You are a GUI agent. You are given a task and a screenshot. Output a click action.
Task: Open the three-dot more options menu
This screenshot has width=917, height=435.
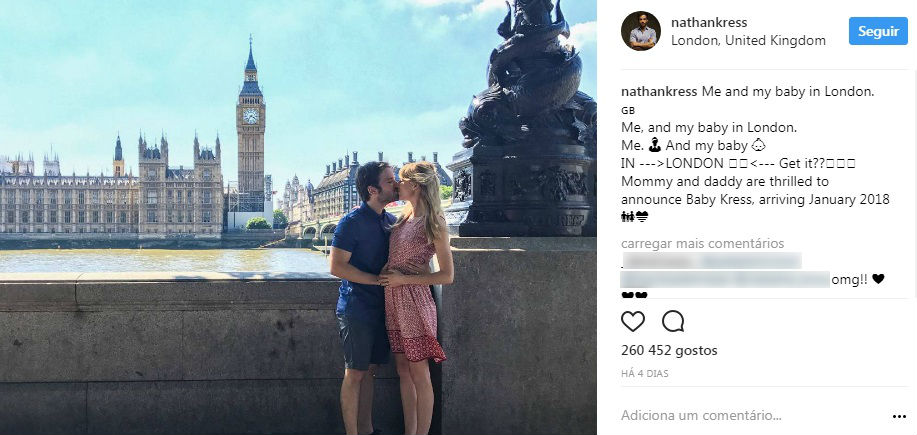coord(899,416)
